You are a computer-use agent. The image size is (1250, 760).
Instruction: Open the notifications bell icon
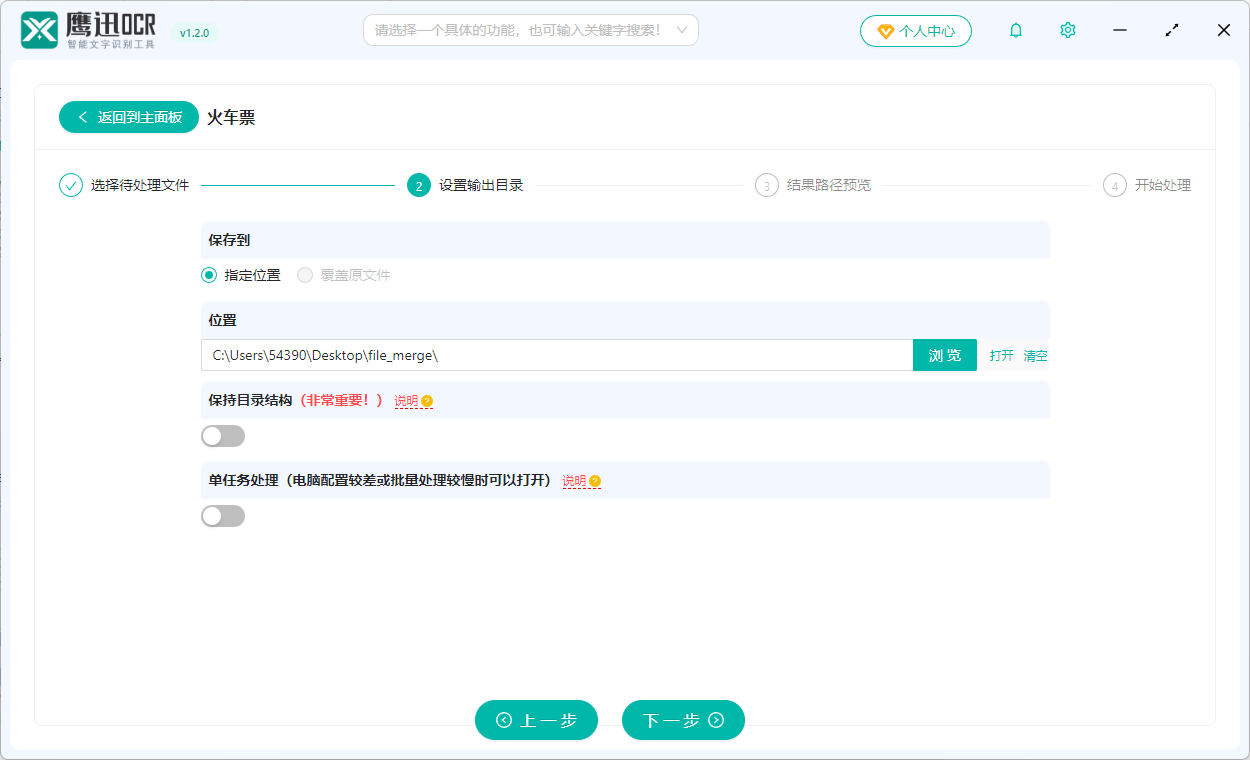[x=1015, y=30]
